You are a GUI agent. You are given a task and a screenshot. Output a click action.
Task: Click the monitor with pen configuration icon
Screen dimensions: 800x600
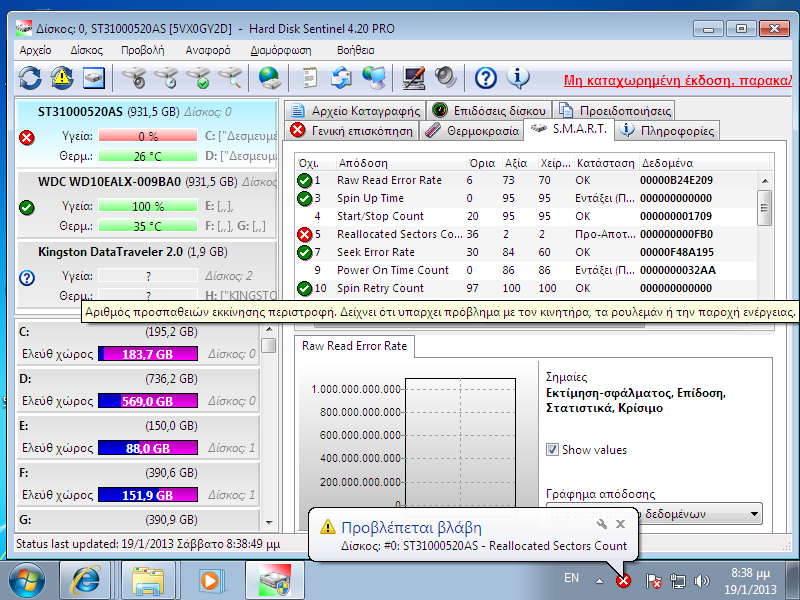(x=414, y=78)
